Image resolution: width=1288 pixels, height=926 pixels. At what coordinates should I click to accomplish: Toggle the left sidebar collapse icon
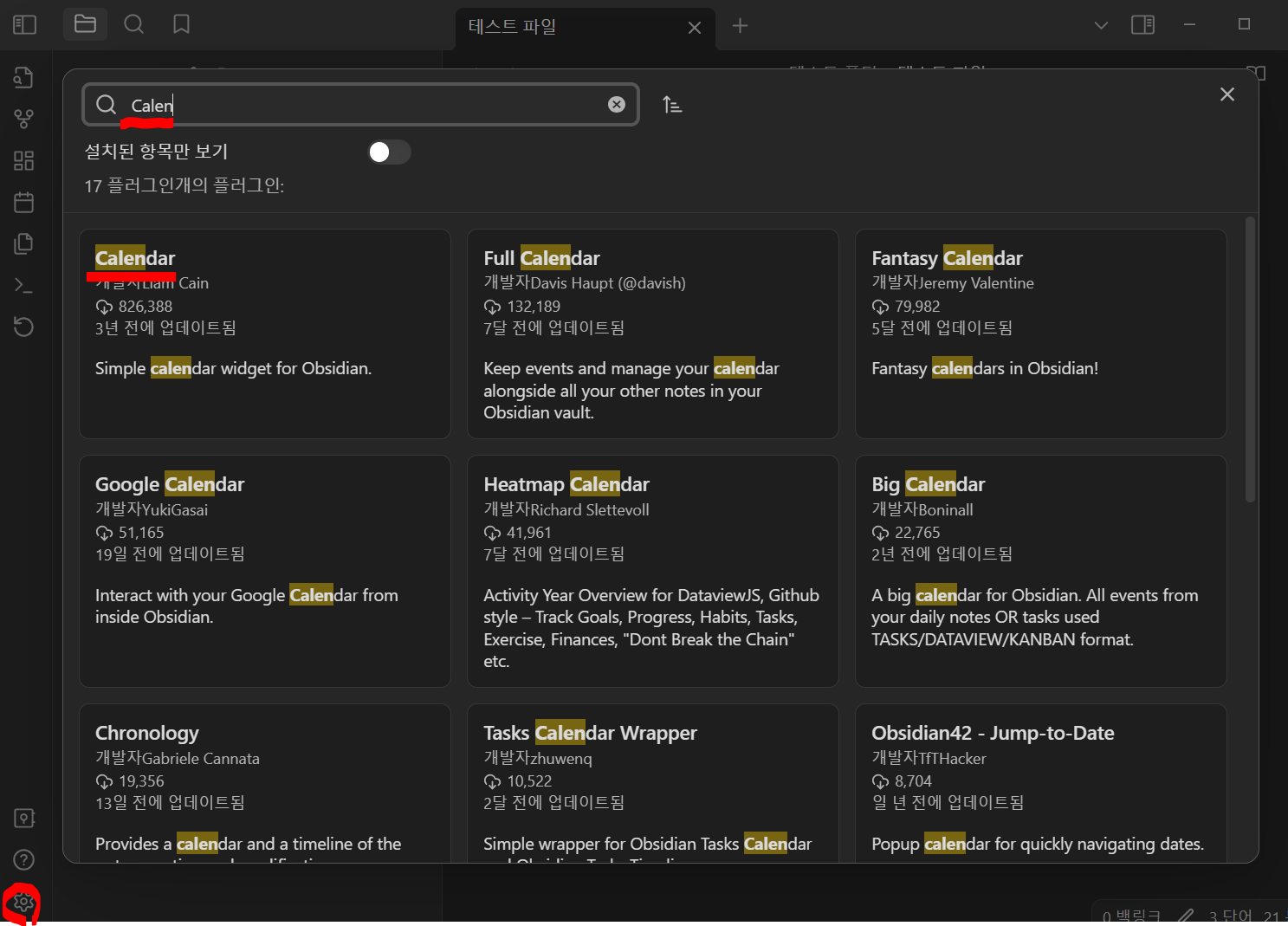point(24,24)
